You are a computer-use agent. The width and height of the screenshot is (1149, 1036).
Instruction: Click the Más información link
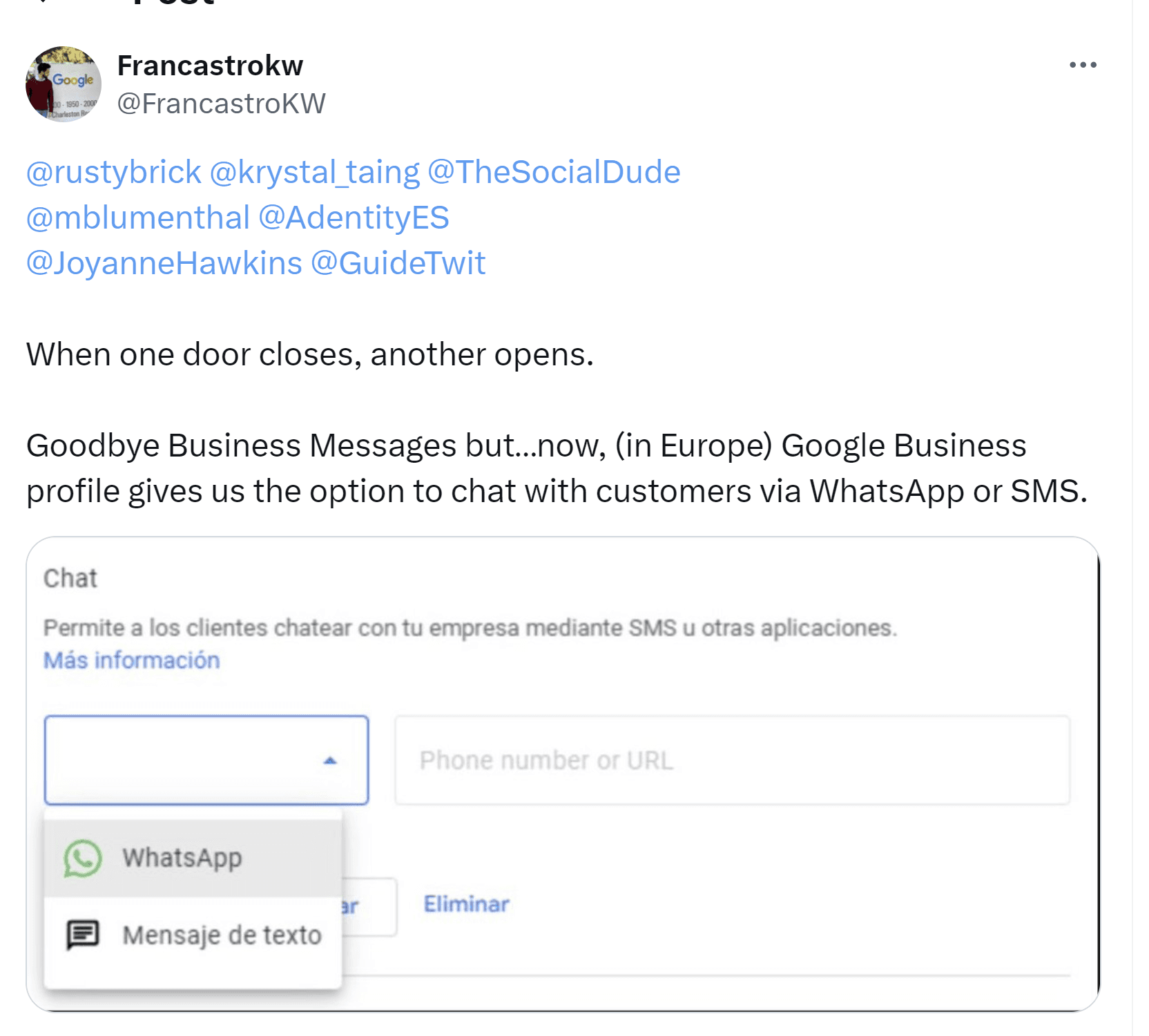point(130,660)
